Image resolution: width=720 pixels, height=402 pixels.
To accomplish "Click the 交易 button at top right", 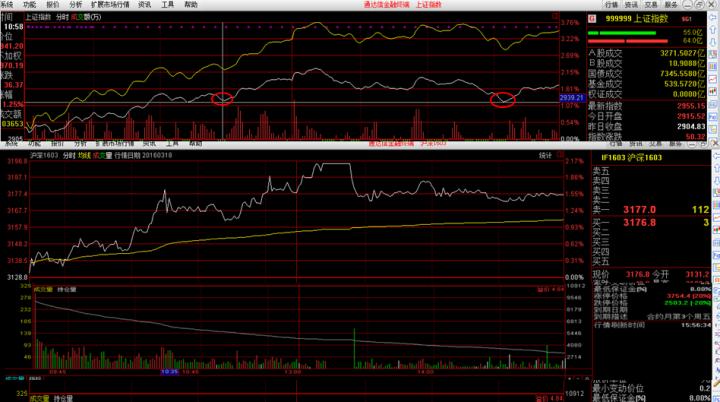I will pos(651,5).
